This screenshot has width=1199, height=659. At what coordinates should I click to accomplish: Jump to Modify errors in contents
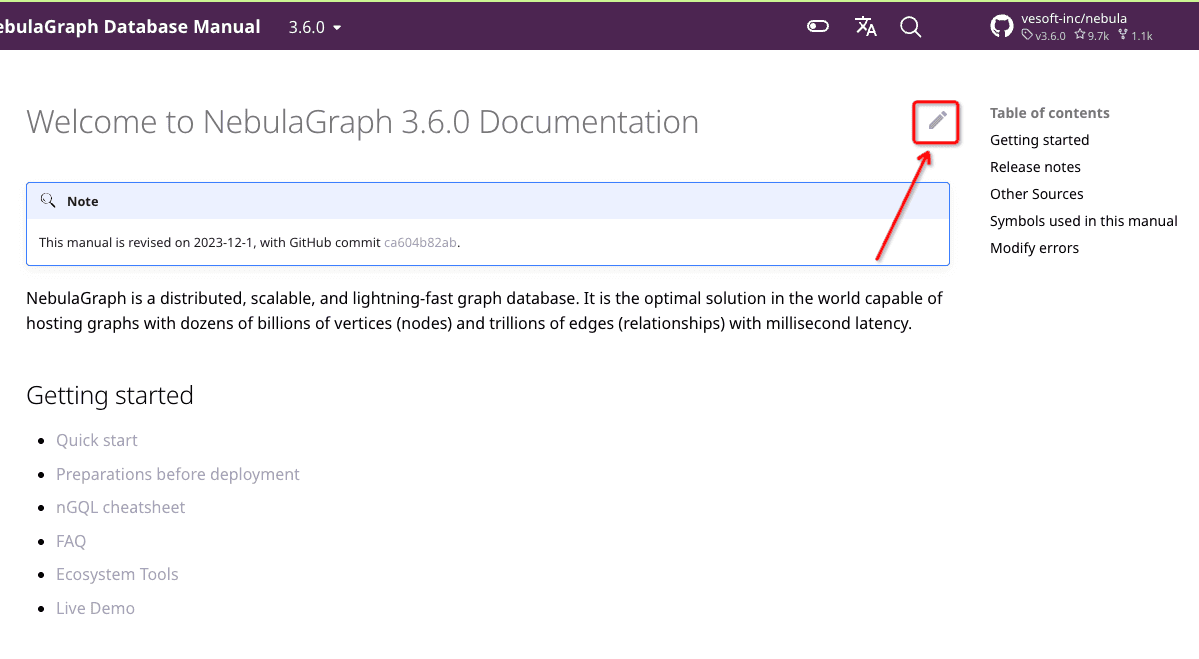point(1034,248)
